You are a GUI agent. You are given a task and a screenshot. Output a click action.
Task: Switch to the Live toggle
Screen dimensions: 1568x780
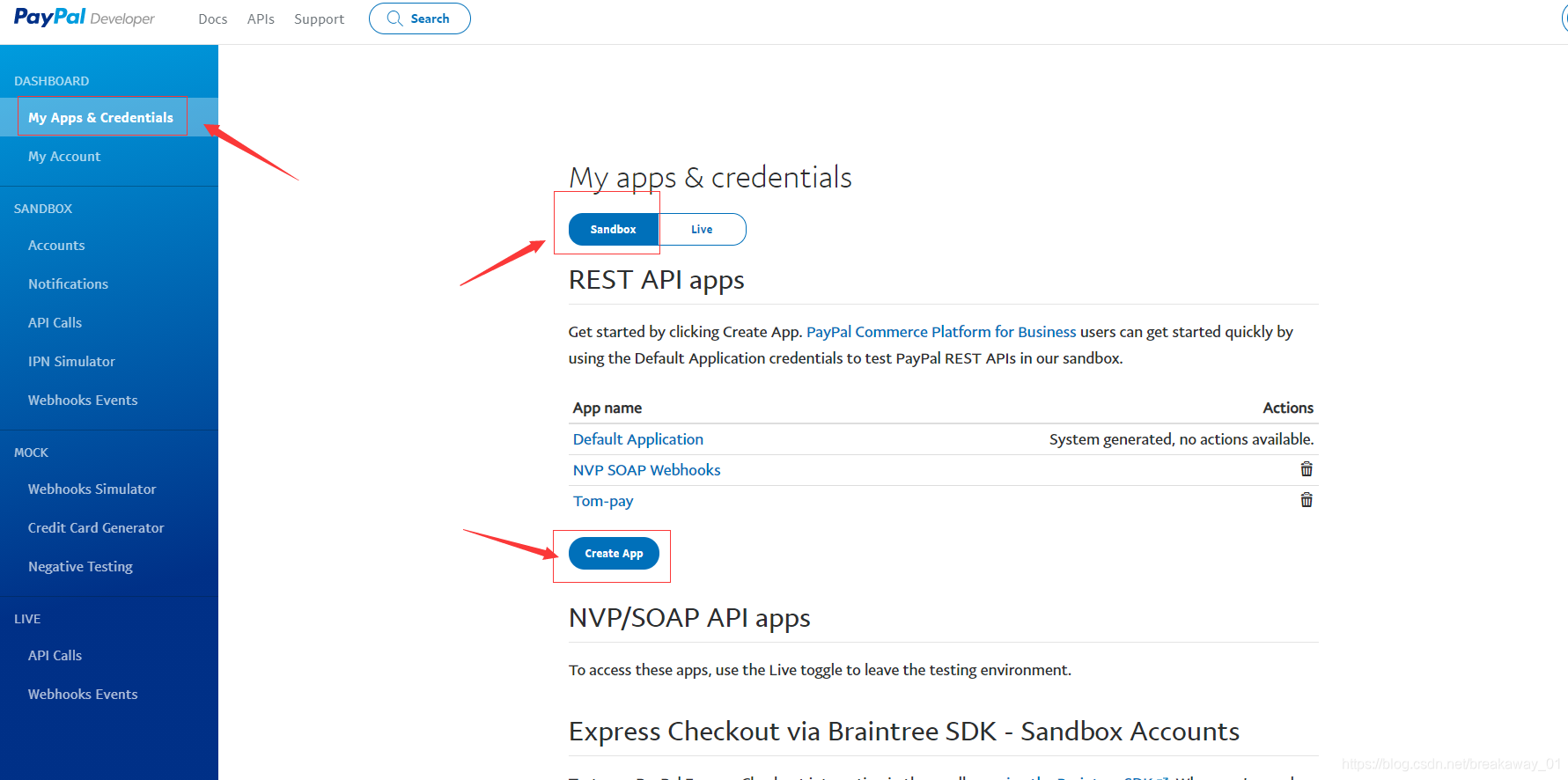[x=702, y=229]
